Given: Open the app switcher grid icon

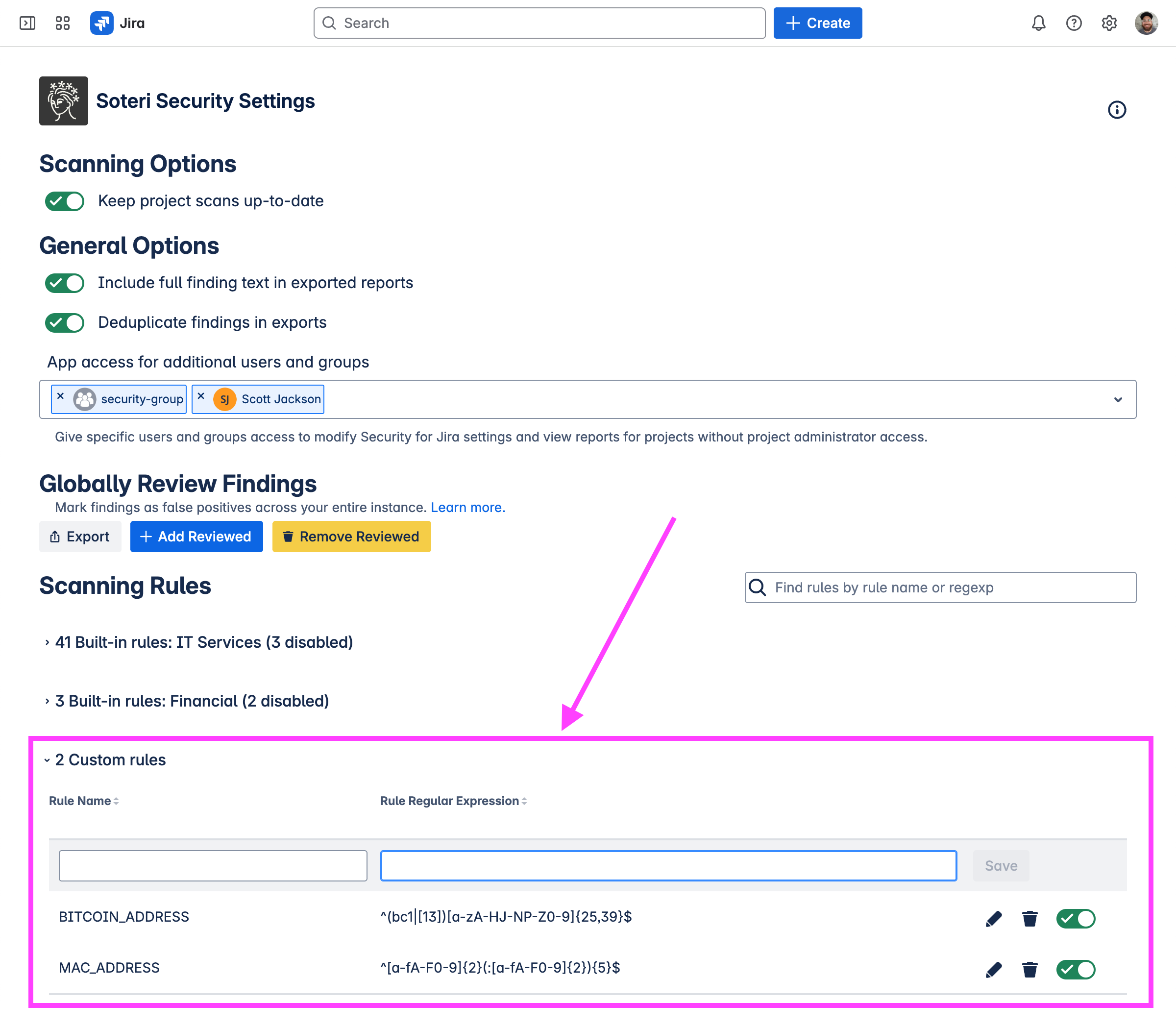Looking at the screenshot, I should (62, 23).
